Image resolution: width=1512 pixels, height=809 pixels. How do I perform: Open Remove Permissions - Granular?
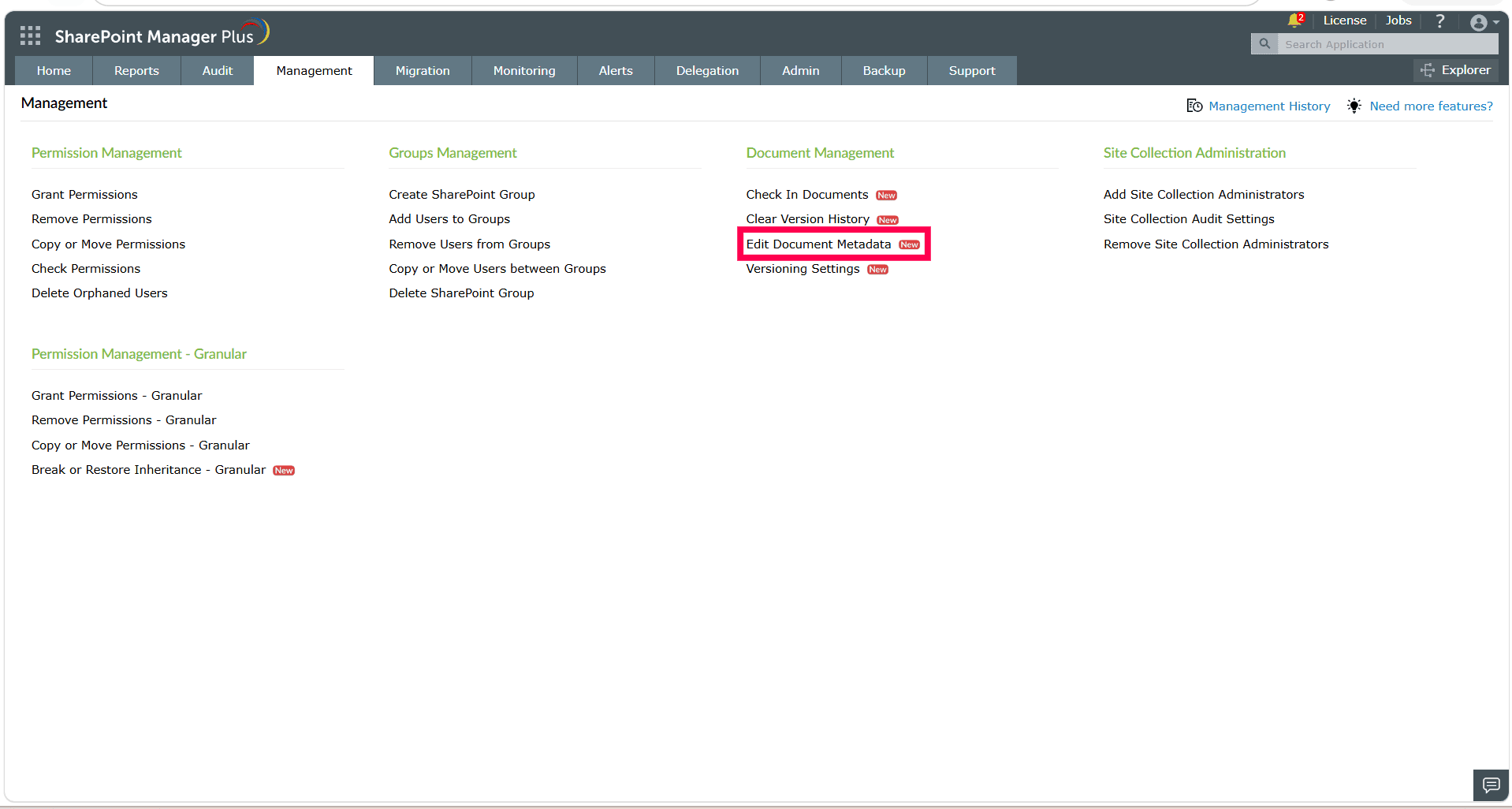(124, 419)
